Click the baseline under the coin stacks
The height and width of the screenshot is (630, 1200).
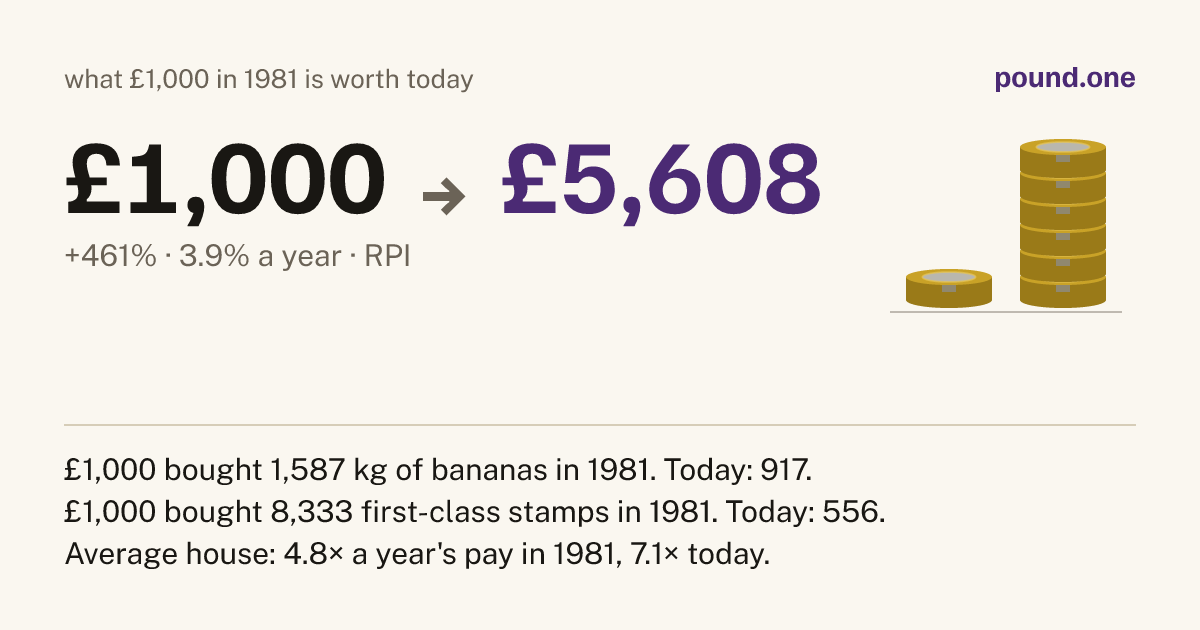[1006, 312]
